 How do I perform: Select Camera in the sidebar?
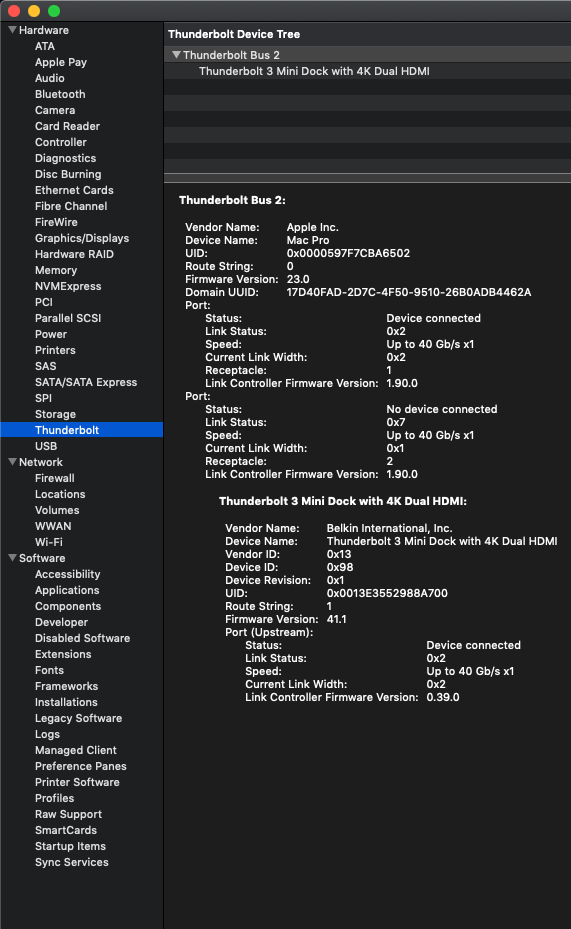pyautogui.click(x=55, y=110)
